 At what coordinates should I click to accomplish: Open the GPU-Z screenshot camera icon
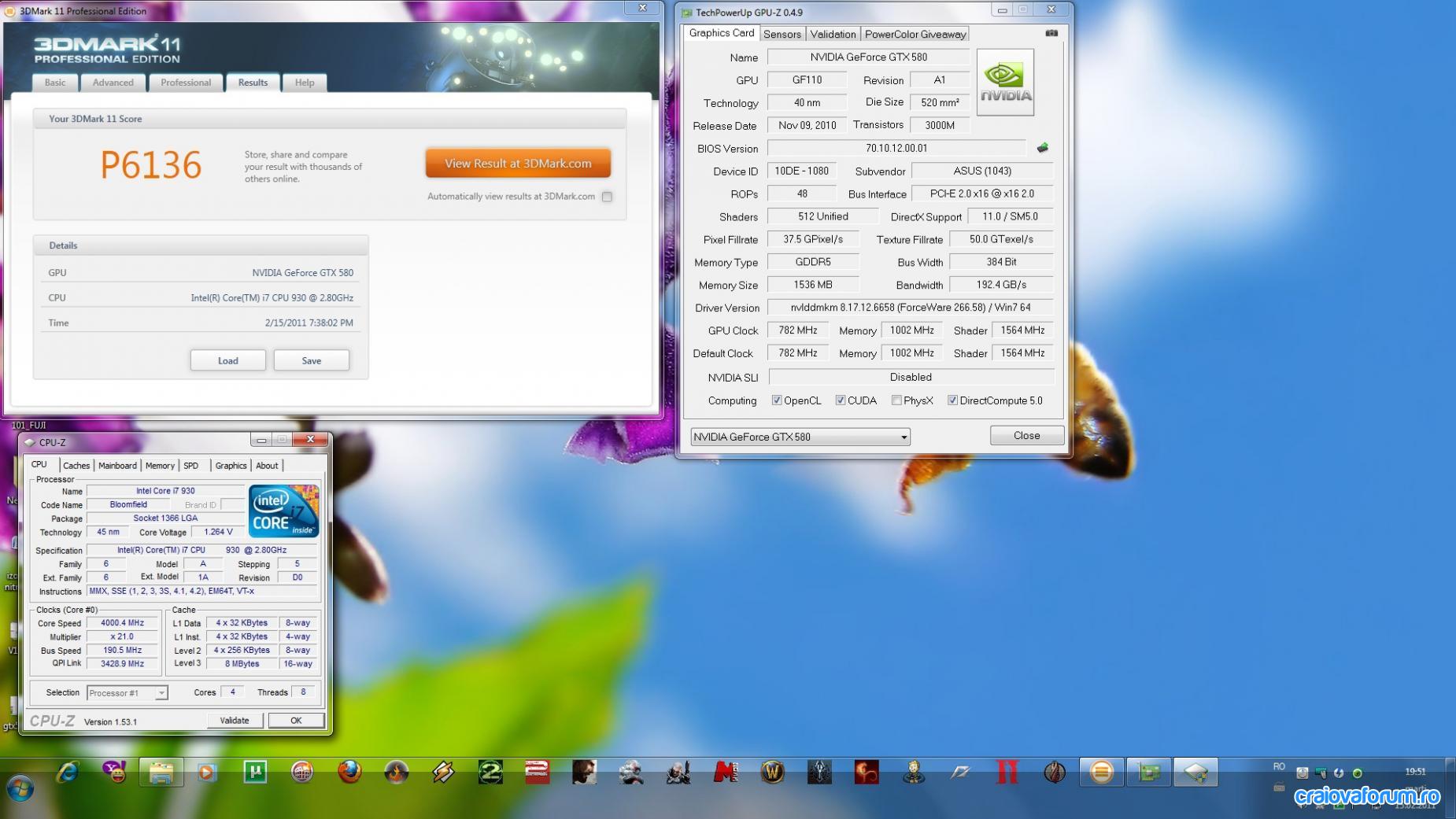(x=1051, y=33)
